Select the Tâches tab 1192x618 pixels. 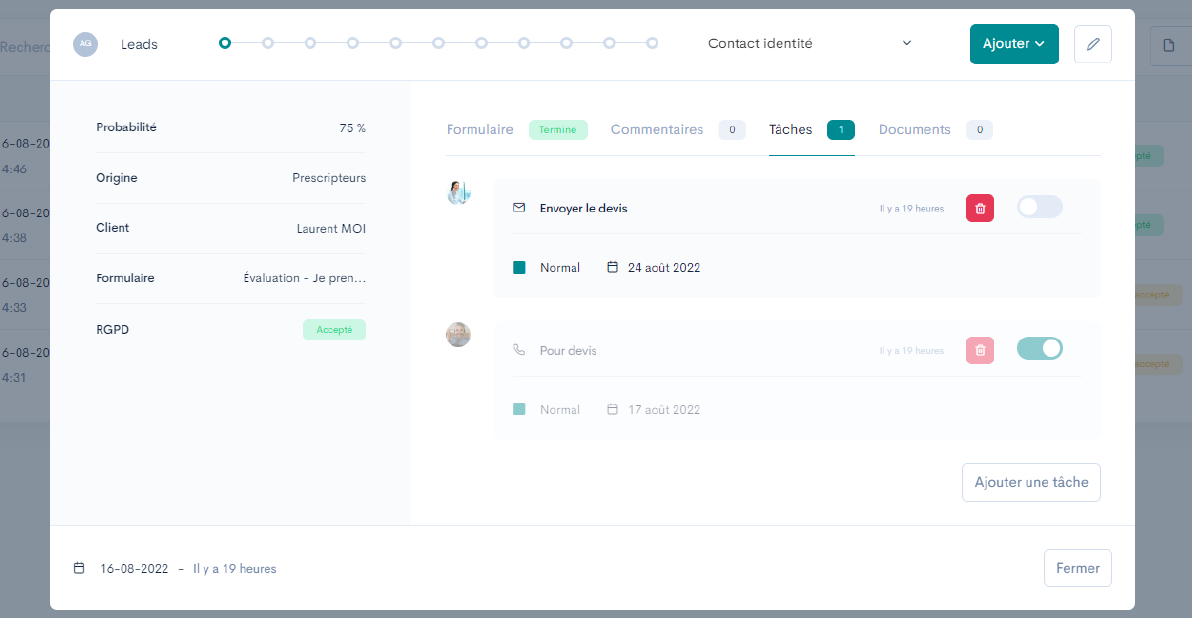point(791,130)
